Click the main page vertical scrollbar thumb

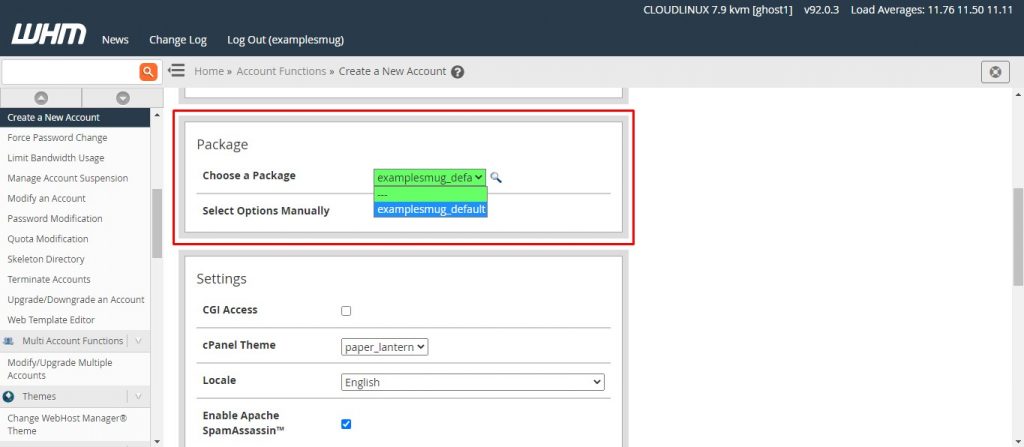pyautogui.click(x=1018, y=237)
